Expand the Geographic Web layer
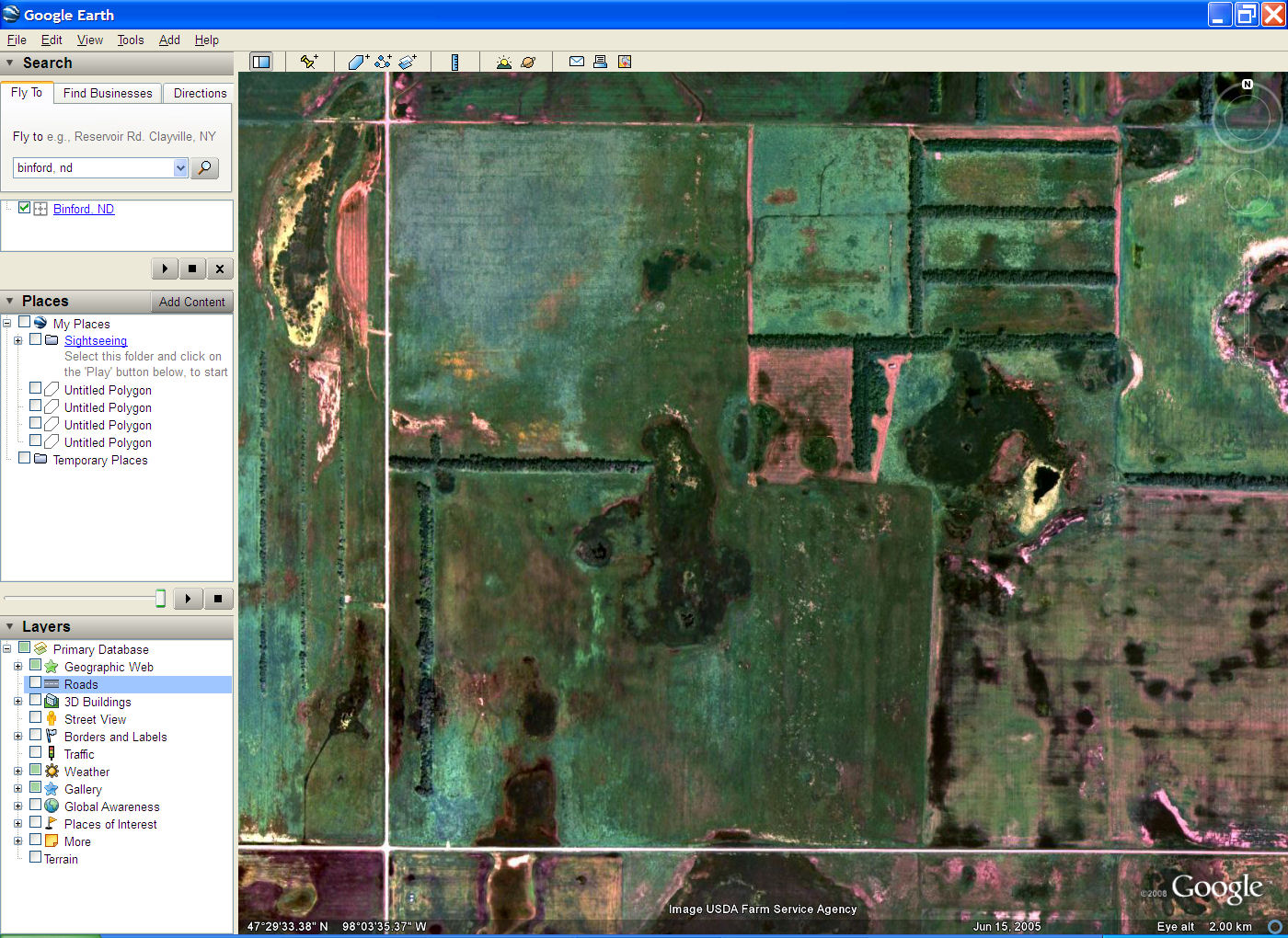The width and height of the screenshot is (1288, 938). [17, 667]
